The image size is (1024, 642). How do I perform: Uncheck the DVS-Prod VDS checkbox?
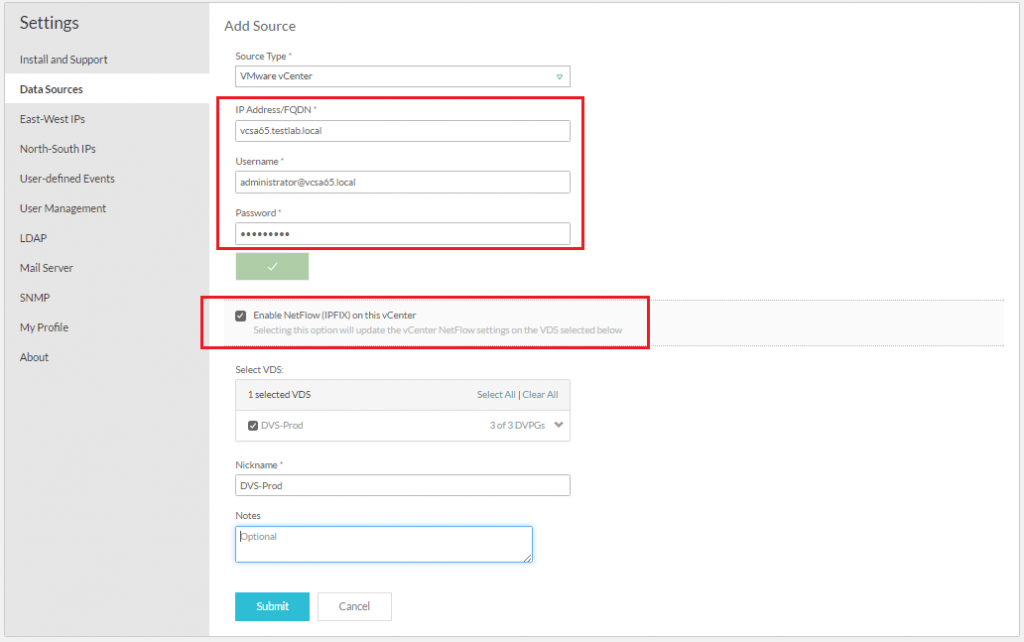coord(253,425)
